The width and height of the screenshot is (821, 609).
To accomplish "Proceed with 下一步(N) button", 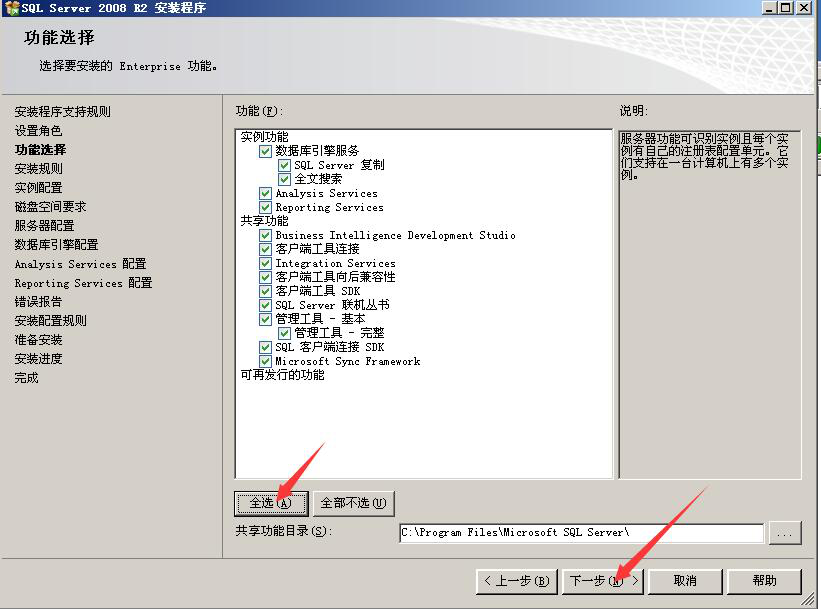I will click(603, 581).
